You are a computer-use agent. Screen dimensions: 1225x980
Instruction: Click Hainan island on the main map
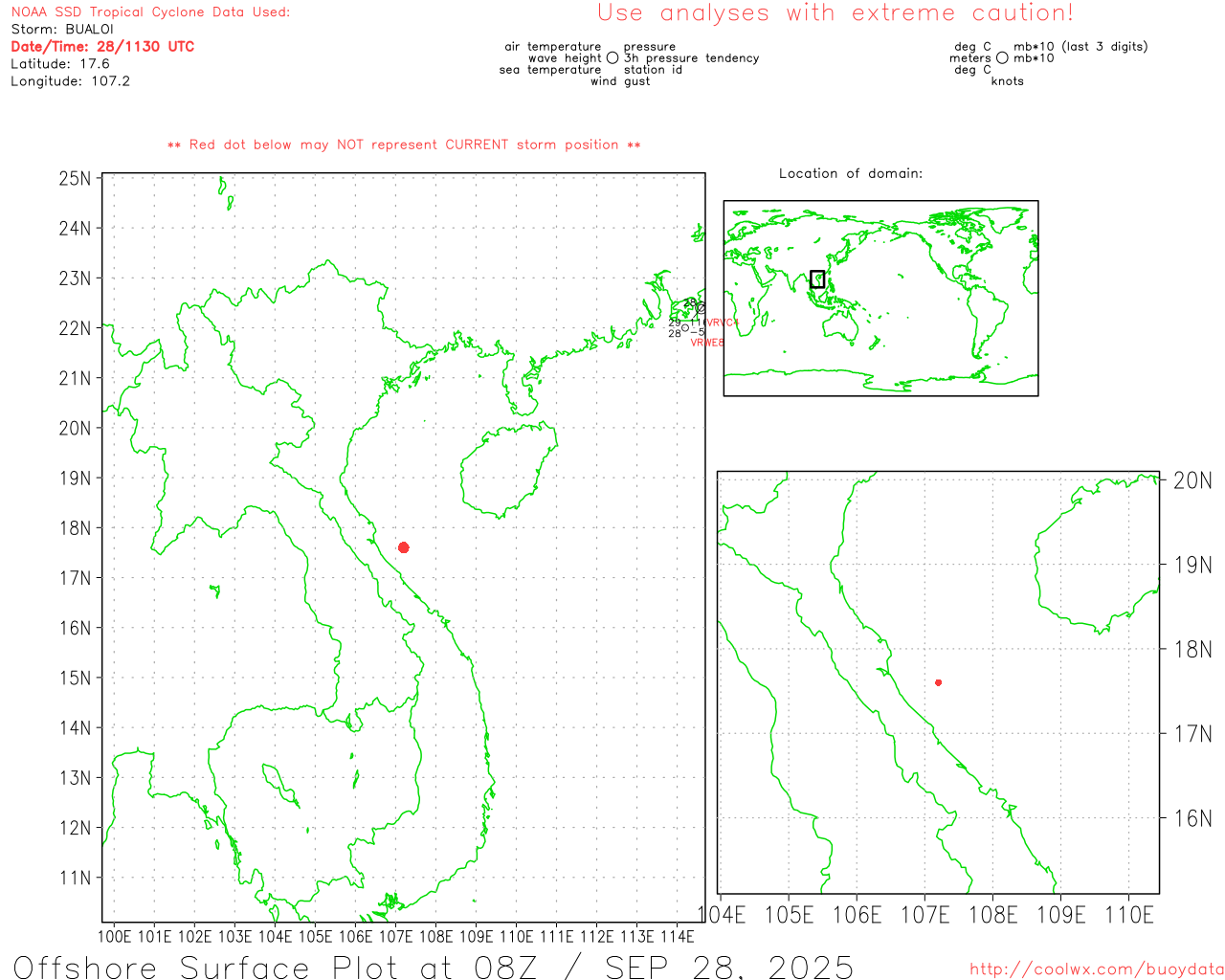pos(505,469)
